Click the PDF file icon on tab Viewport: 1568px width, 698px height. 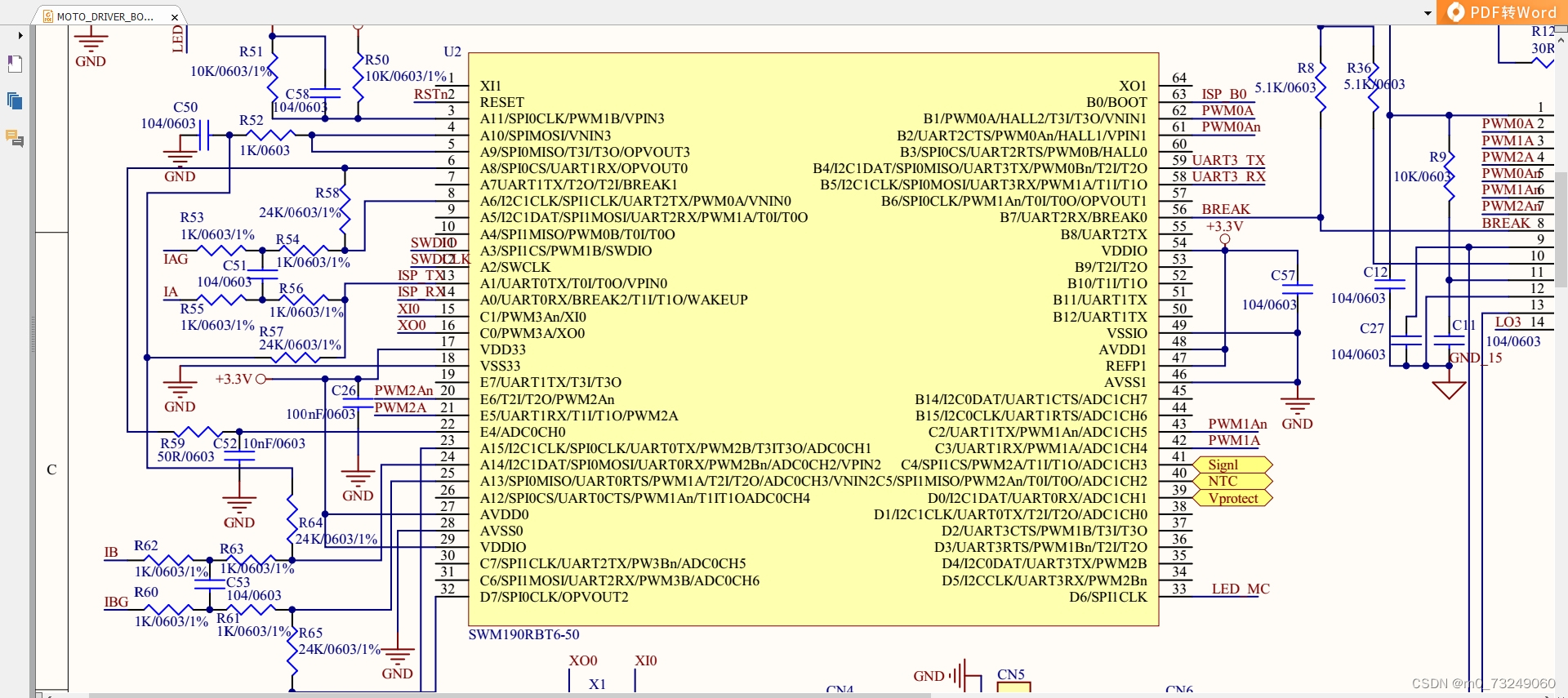48,16
